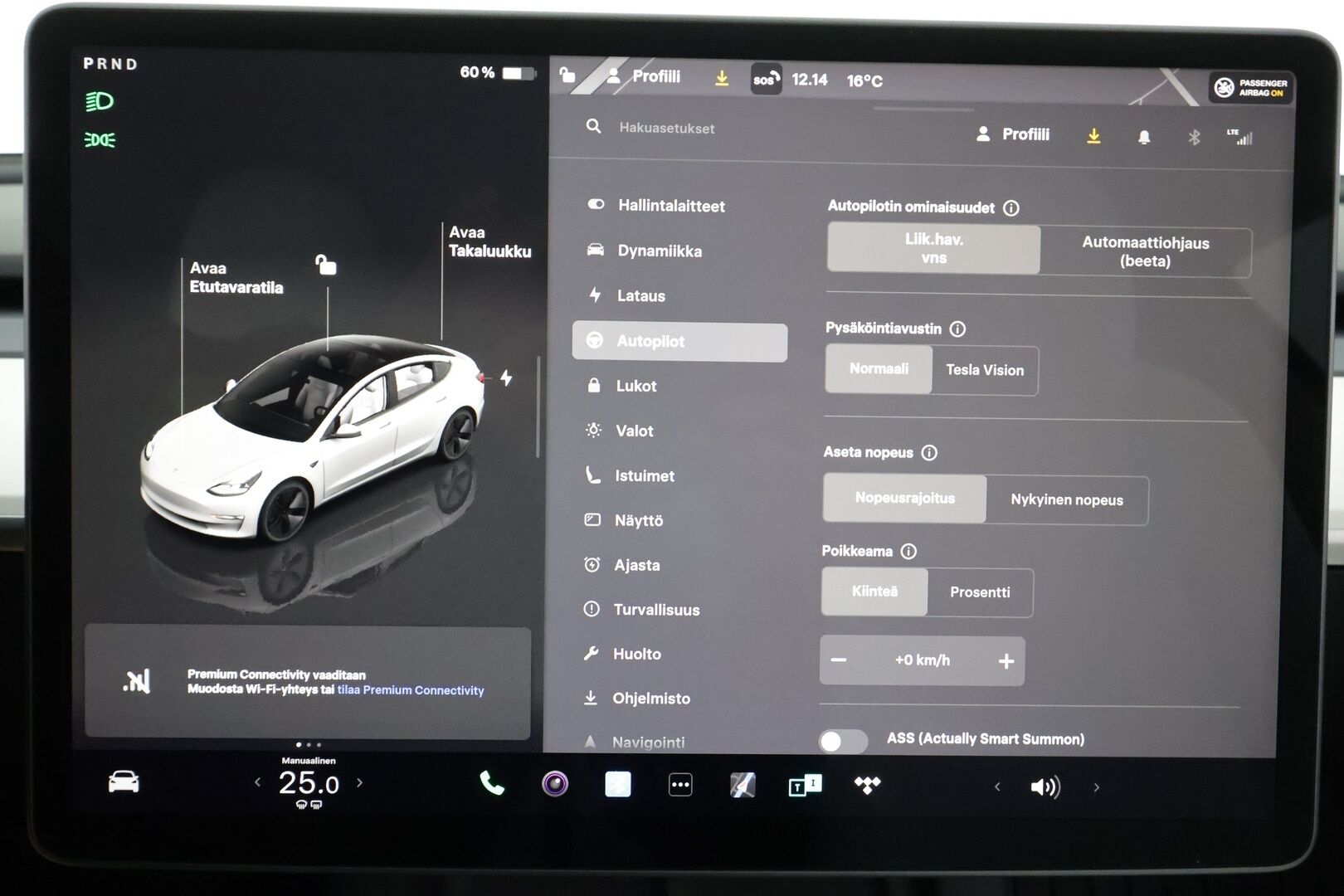The width and height of the screenshot is (1344, 896).
Task: Decrease speed offset with minus button
Action: point(839,660)
